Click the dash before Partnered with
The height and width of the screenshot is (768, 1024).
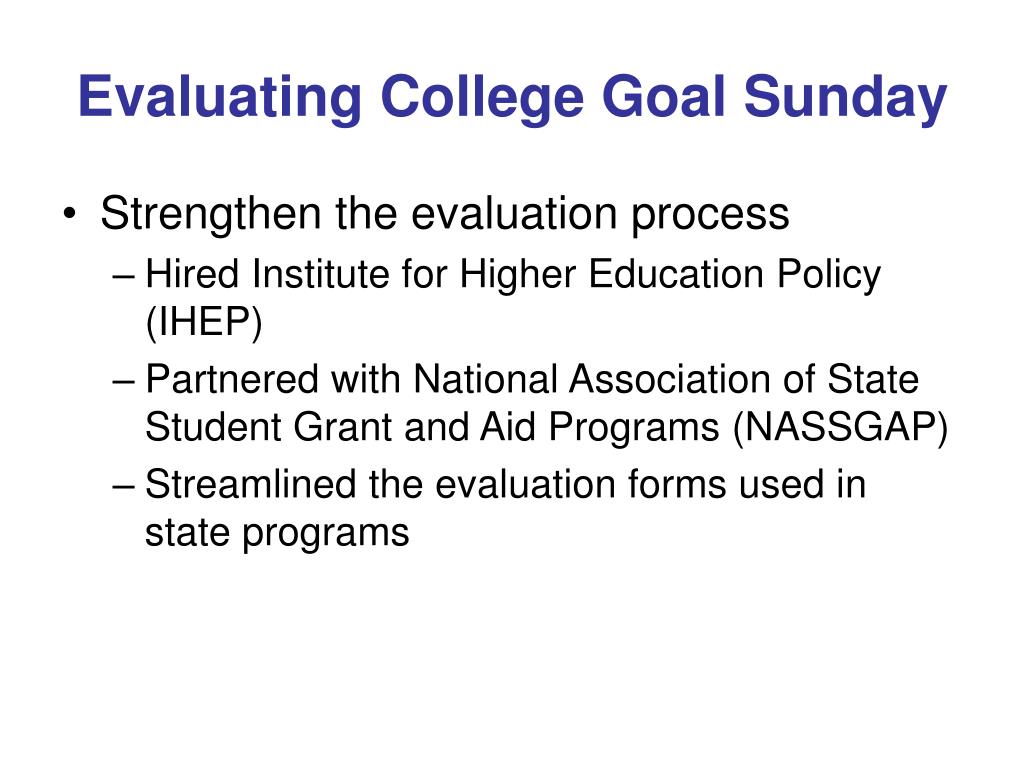coord(124,383)
